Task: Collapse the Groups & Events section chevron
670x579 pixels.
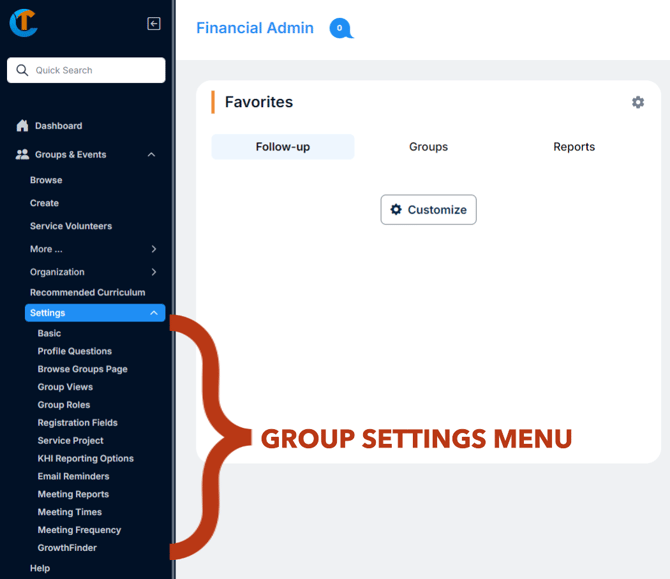Action: coord(152,155)
